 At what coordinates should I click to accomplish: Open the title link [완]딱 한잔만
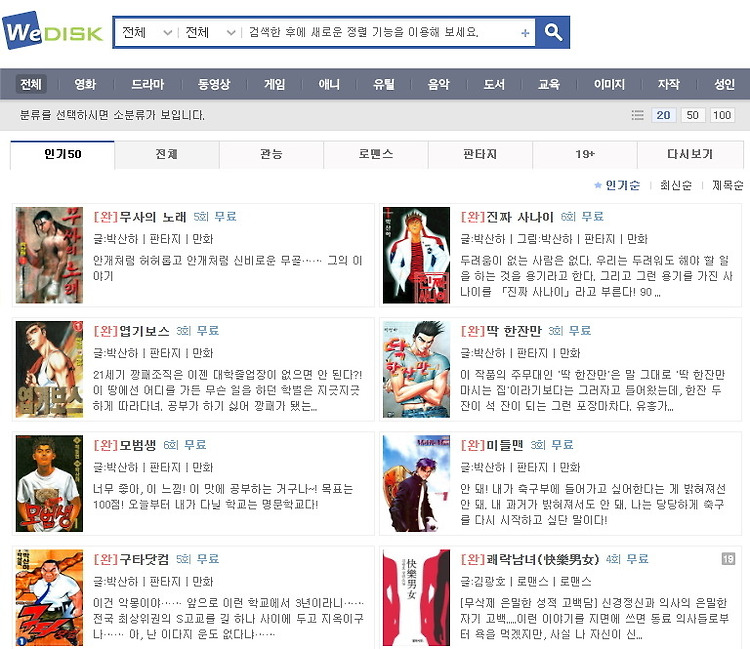[501, 331]
